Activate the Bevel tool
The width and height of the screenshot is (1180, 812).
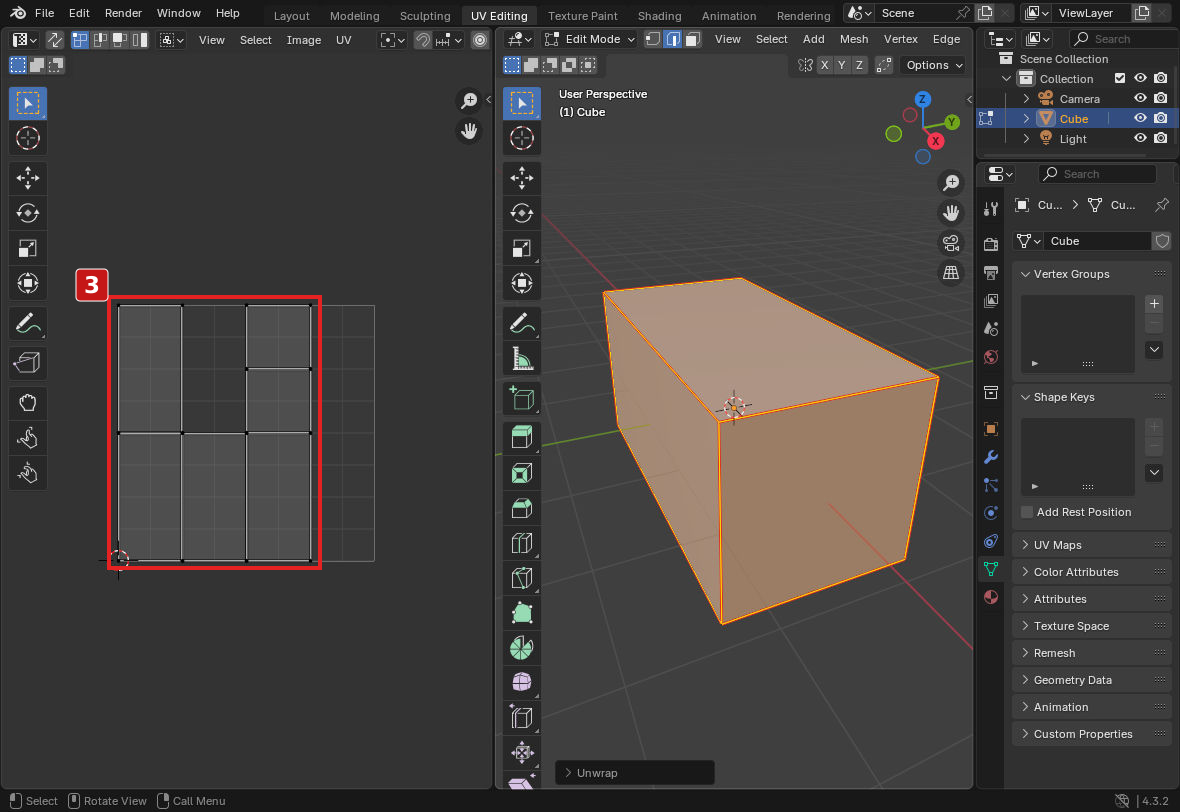click(x=522, y=508)
